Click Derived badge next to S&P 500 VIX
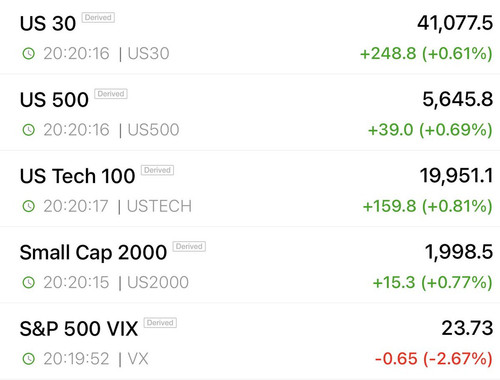Screen dimensions: 500x380 pyautogui.click(x=160, y=323)
